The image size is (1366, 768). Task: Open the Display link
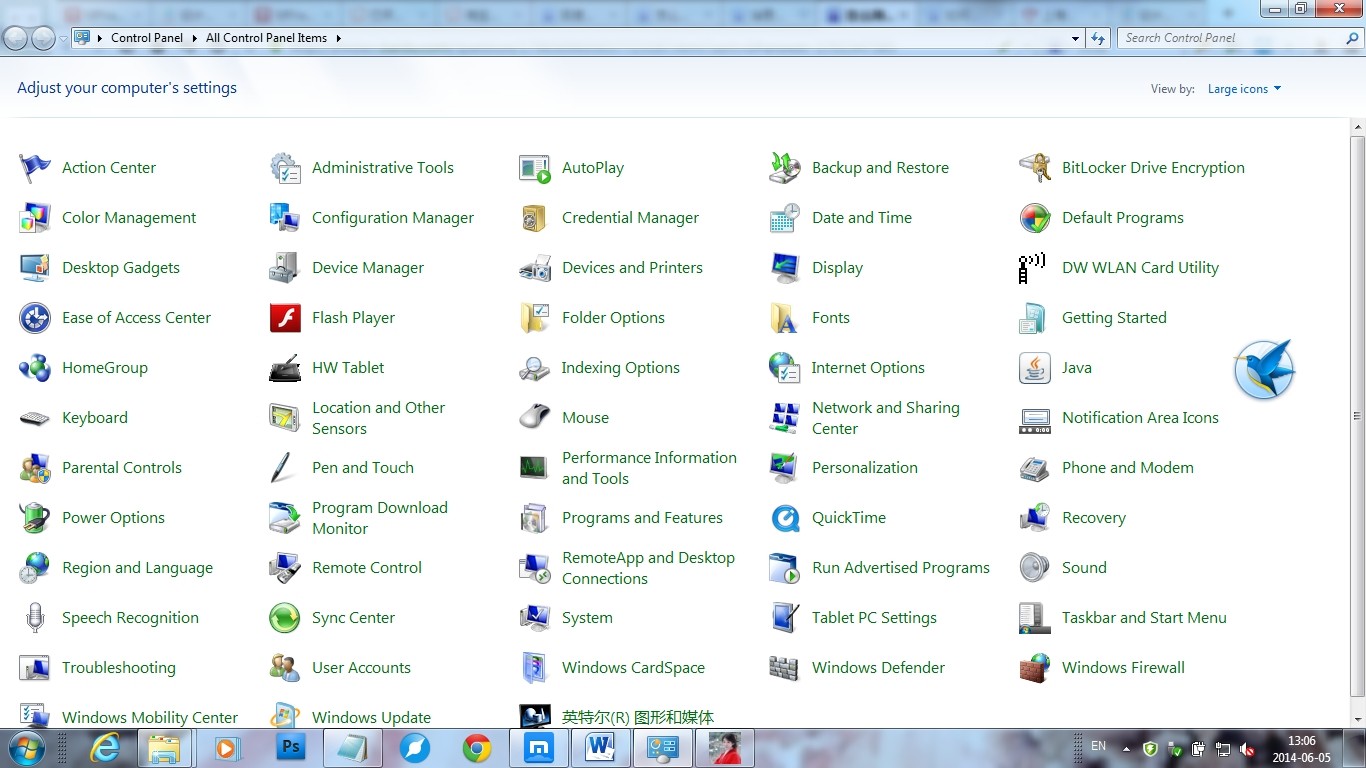click(x=838, y=268)
